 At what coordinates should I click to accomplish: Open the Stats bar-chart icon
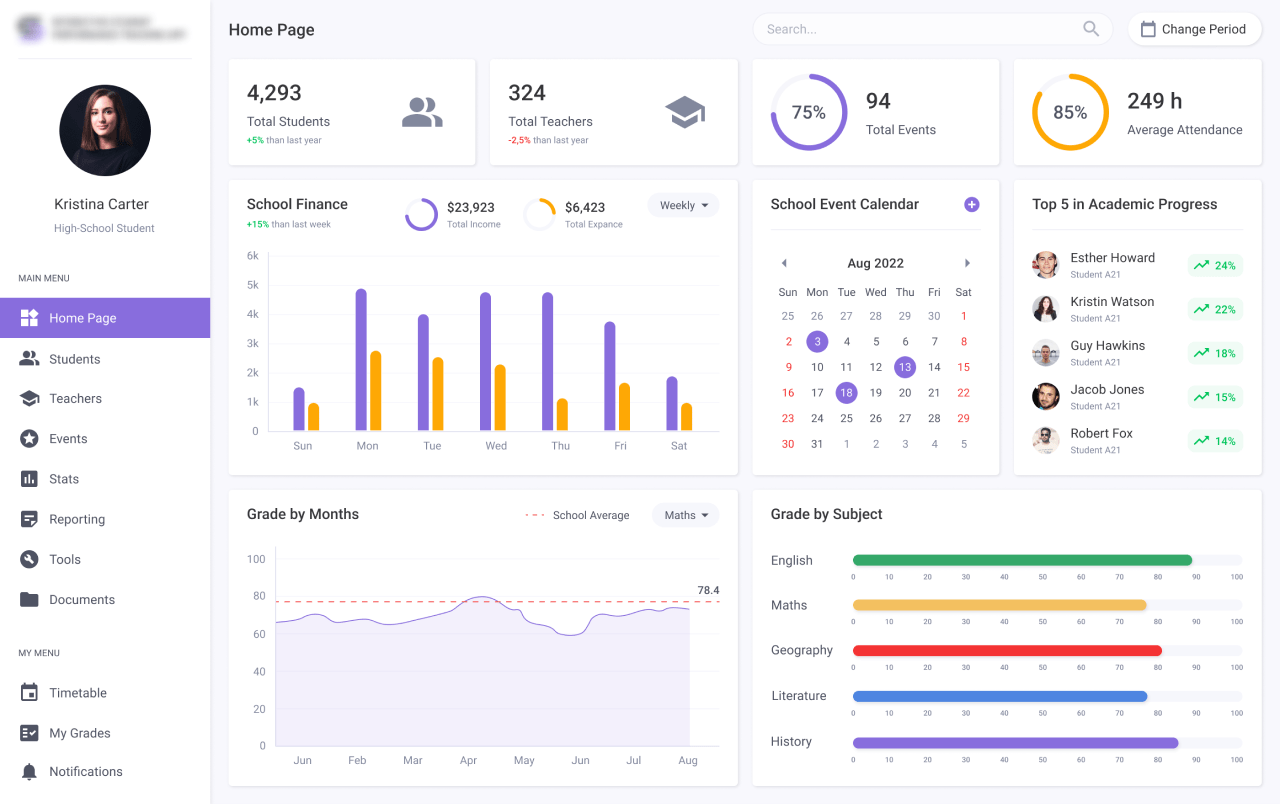[30, 478]
